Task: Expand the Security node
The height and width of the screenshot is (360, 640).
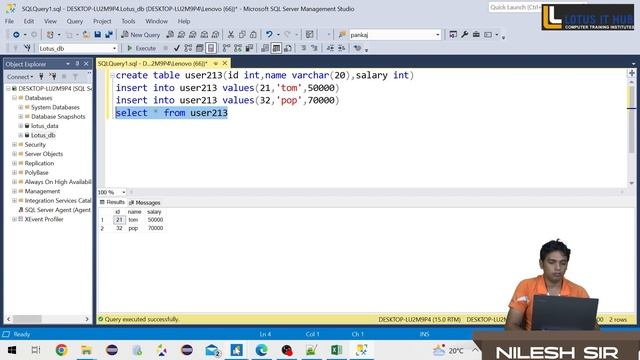Action: [14, 144]
